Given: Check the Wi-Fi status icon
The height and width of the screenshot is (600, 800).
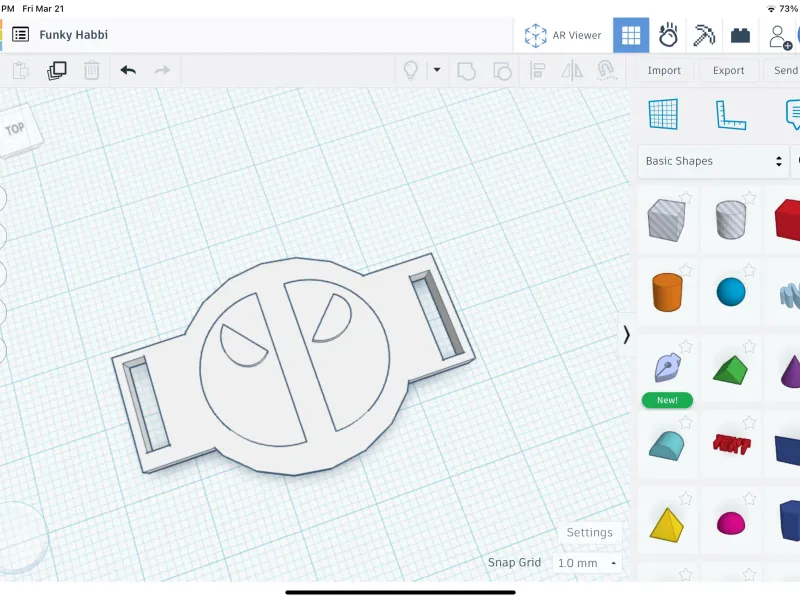Looking at the screenshot, I should pyautogui.click(x=770, y=9).
